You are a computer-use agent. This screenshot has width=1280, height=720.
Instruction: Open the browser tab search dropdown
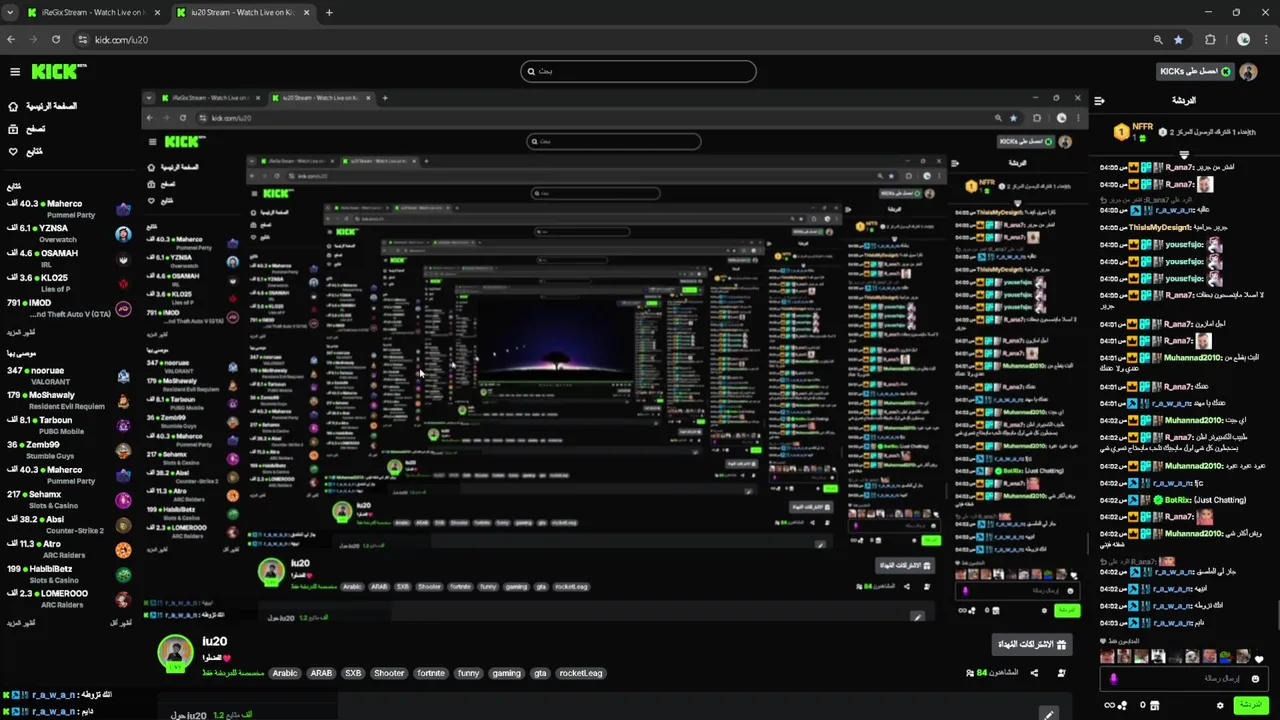tap(10, 13)
